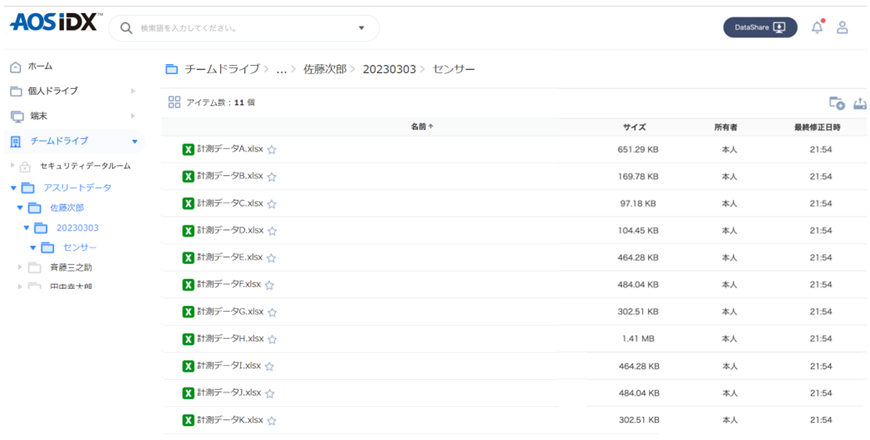The width and height of the screenshot is (870, 440).
Task: Click Excel icon of 計測データF.xlsx
Action: point(188,285)
